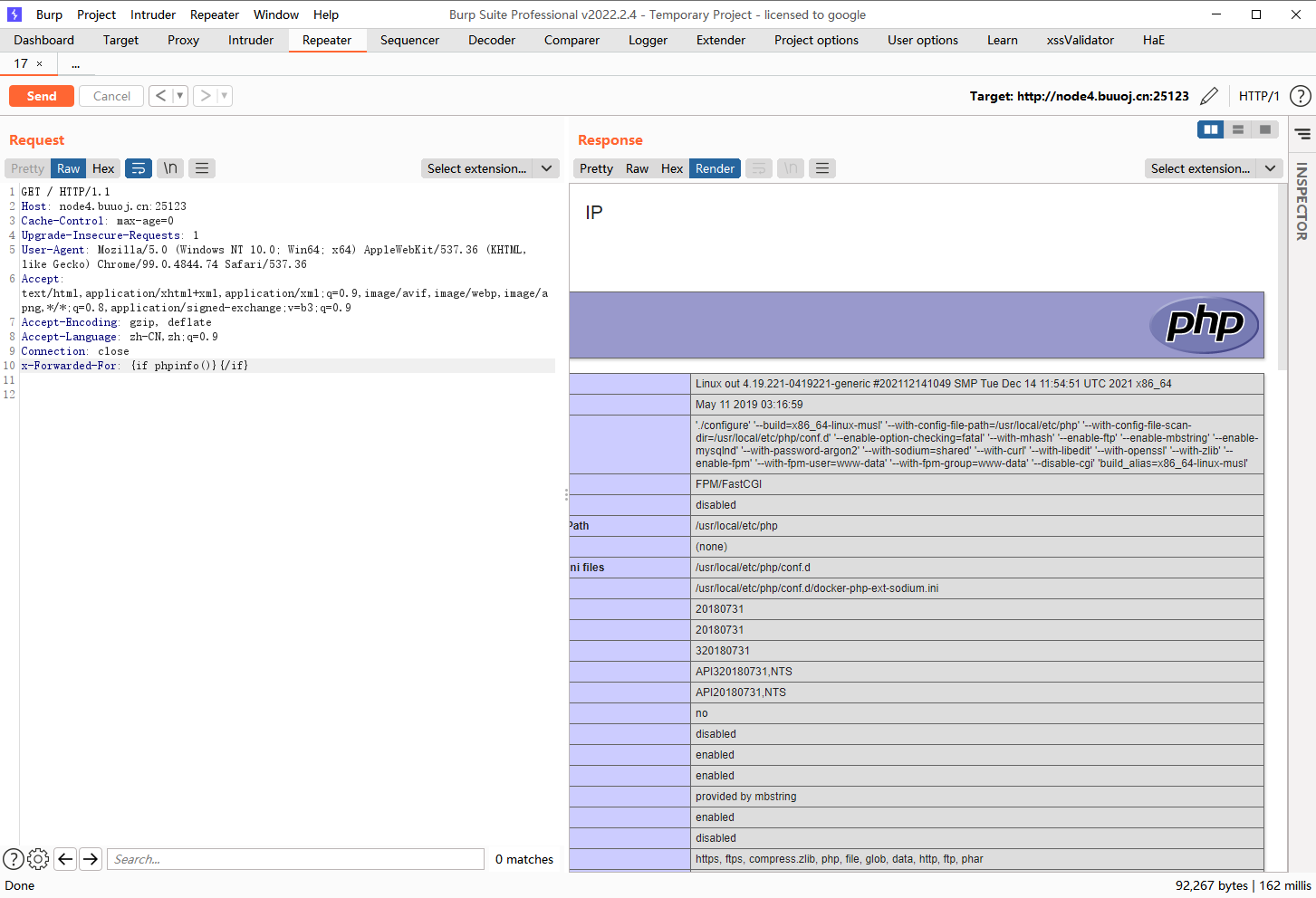Image resolution: width=1316 pixels, height=898 pixels.
Task: Open the HaE tab
Action: coord(1154,40)
